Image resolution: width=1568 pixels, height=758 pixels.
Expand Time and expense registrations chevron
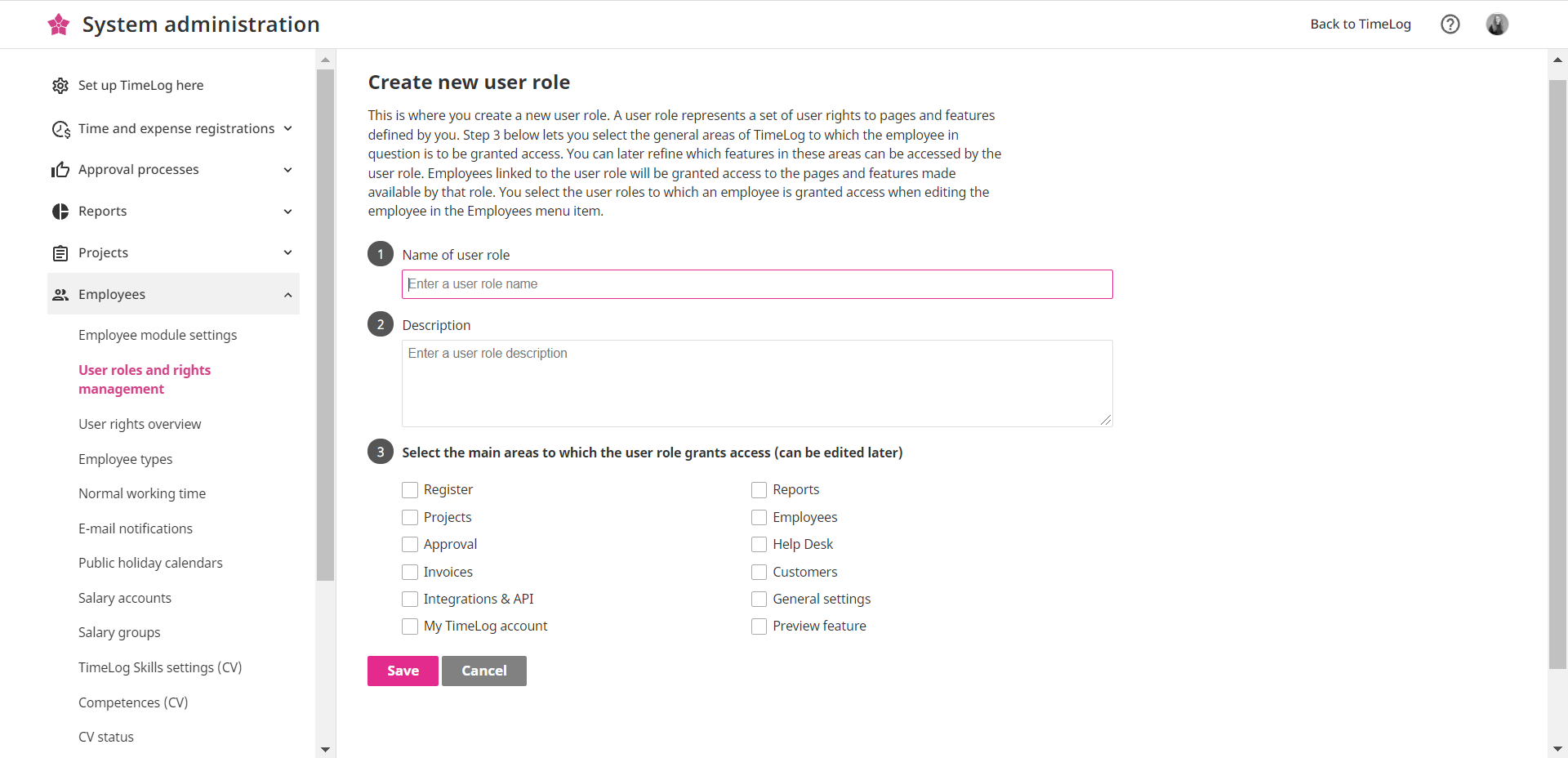[287, 129]
